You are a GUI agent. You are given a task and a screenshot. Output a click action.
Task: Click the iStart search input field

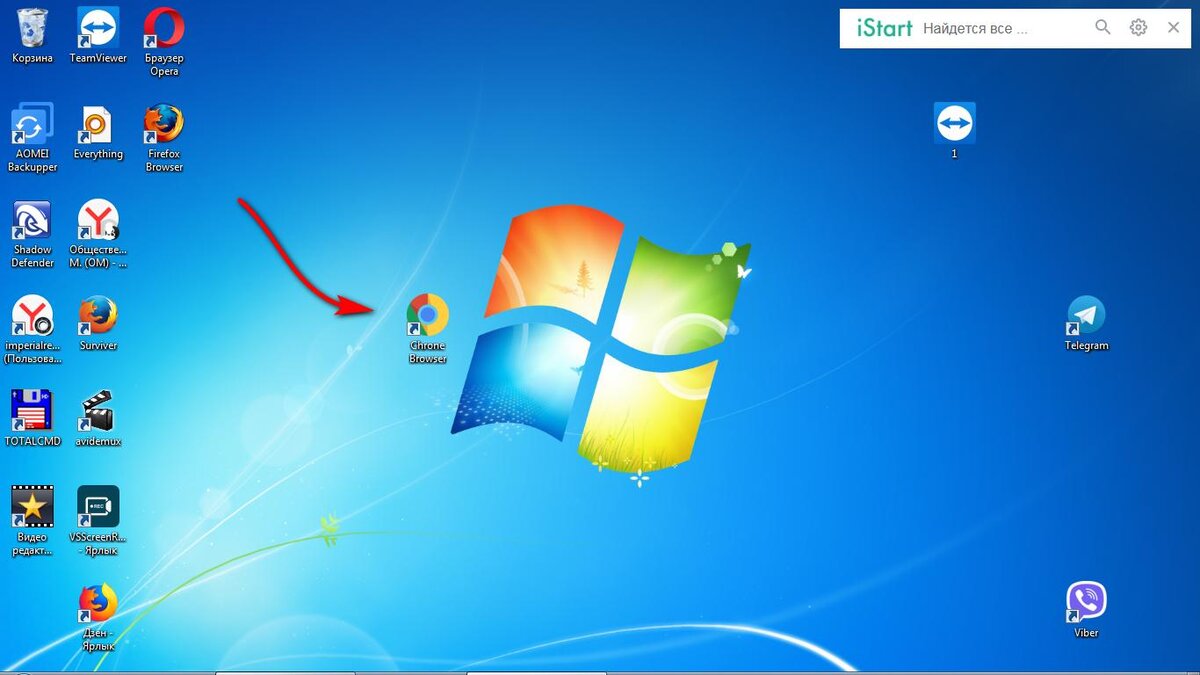pos(1003,28)
